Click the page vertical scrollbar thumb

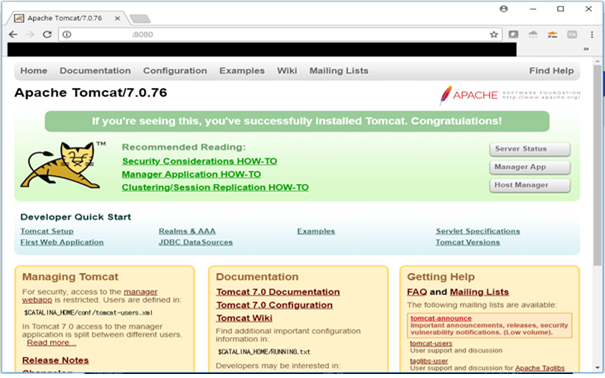click(x=597, y=165)
